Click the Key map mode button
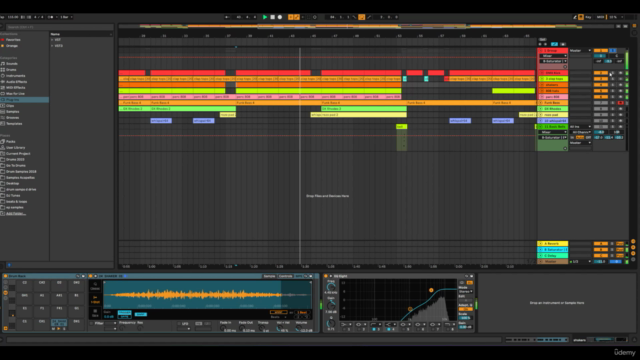Image resolution: width=640 pixels, height=360 pixels. point(588,17)
